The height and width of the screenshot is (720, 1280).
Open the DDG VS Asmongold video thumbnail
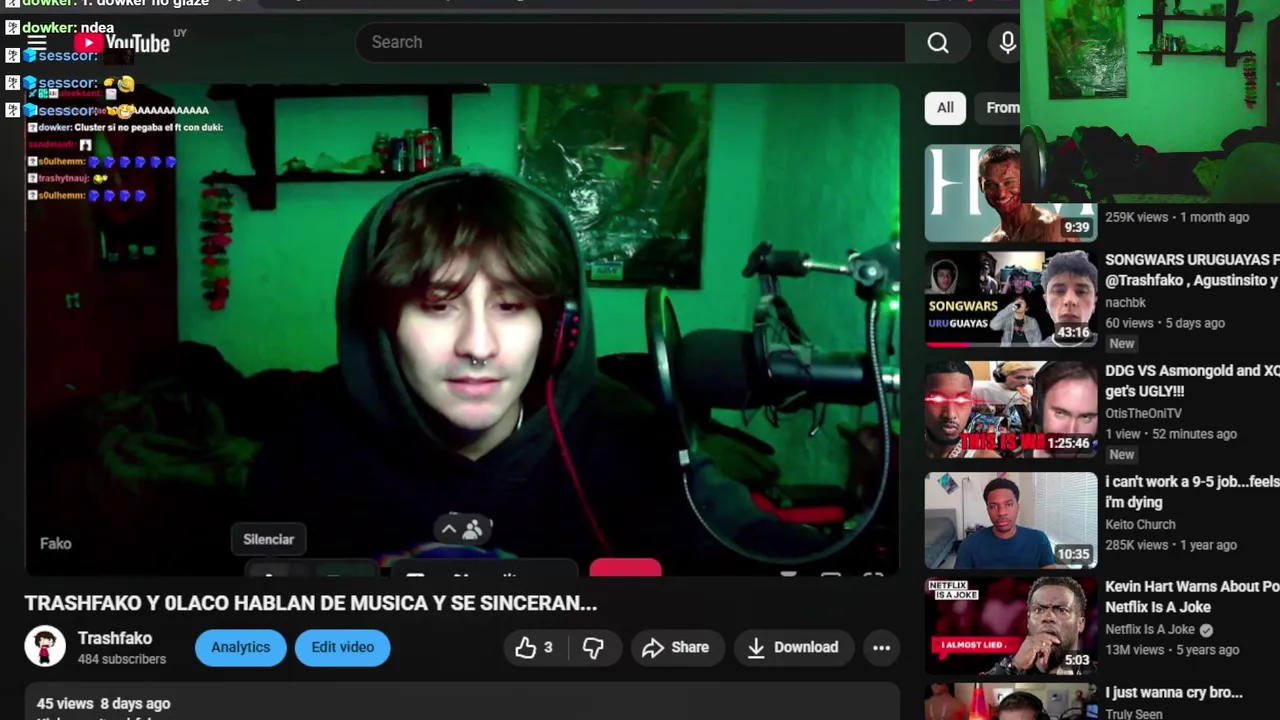[1010, 409]
